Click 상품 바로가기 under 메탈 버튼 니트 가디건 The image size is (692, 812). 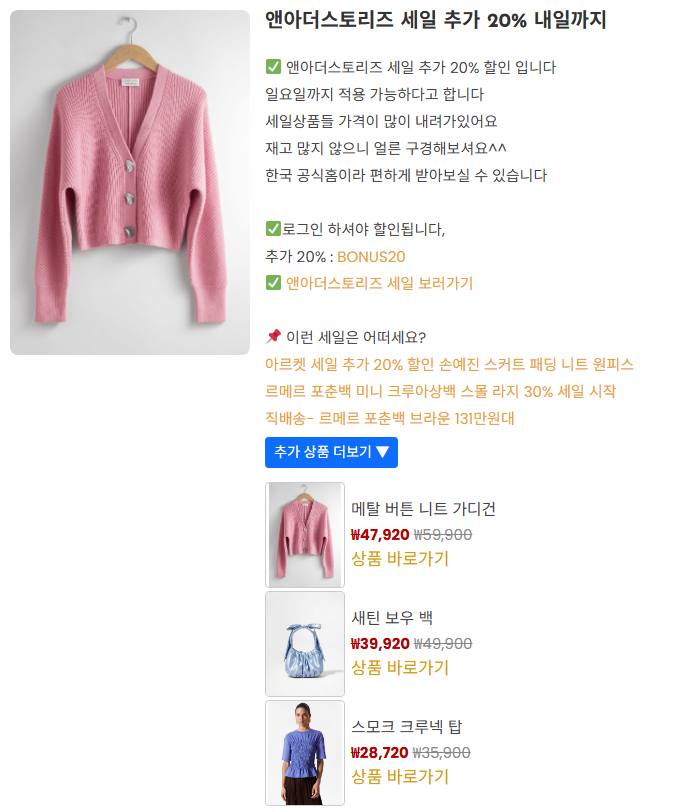pos(400,558)
